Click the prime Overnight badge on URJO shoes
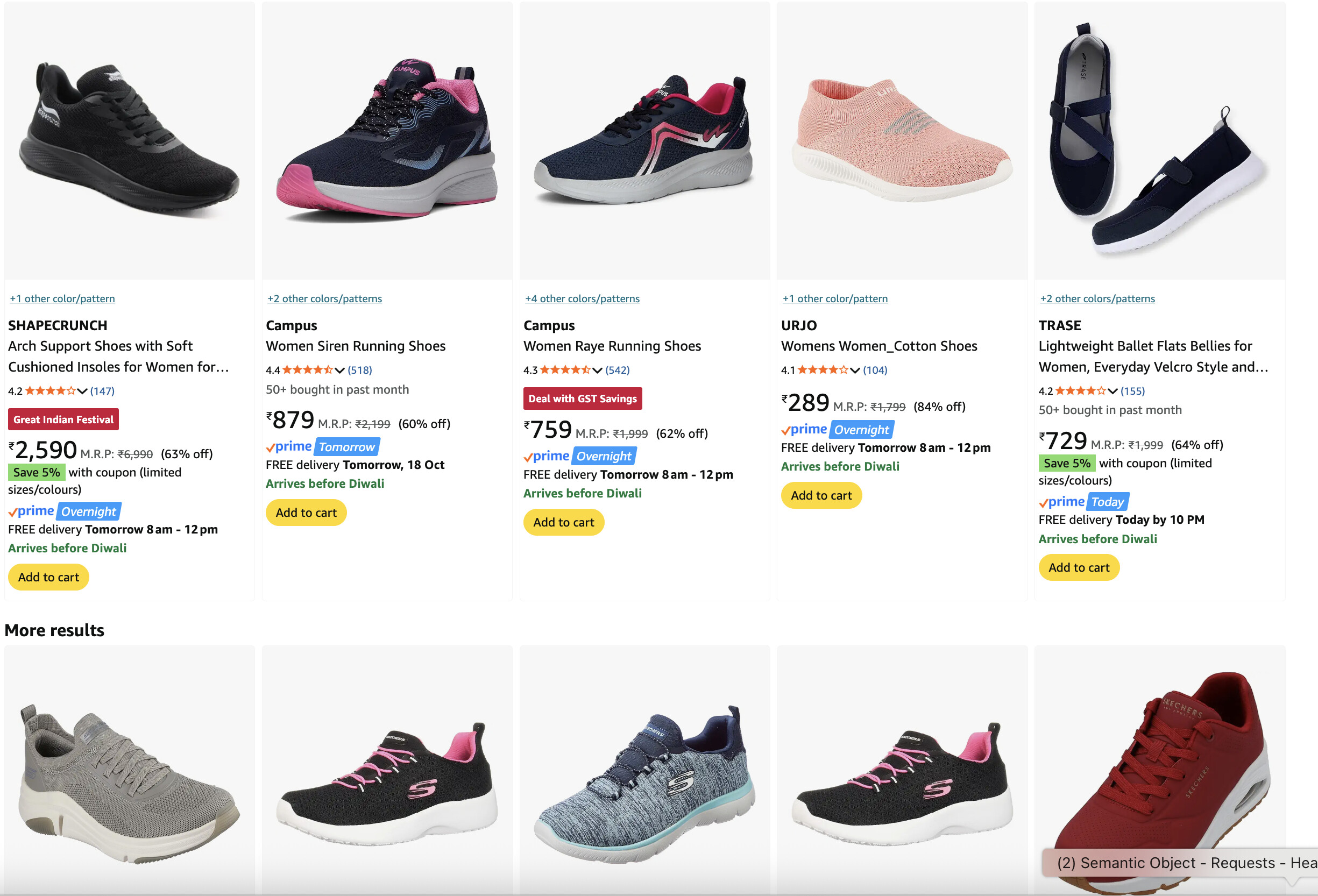1318x896 pixels. tap(837, 430)
